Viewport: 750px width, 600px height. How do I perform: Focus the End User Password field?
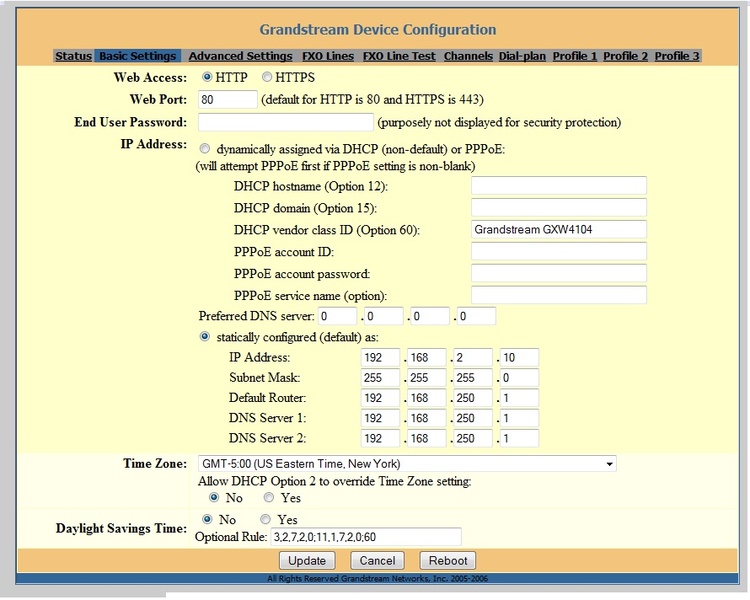286,122
